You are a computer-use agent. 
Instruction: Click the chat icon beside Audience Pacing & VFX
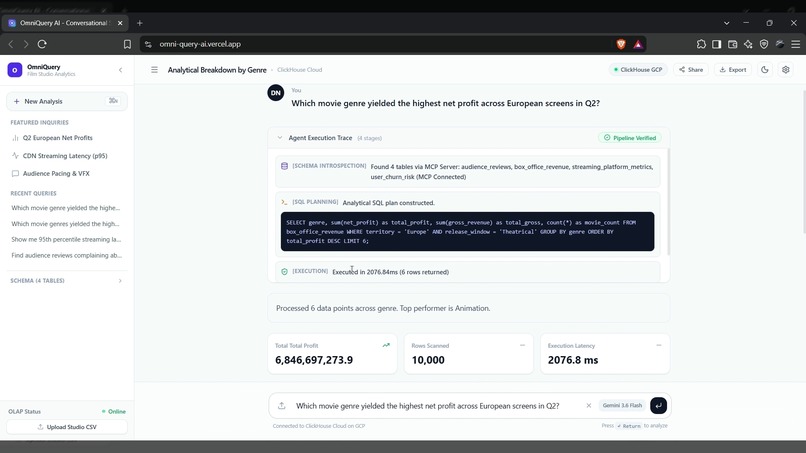click(x=15, y=174)
